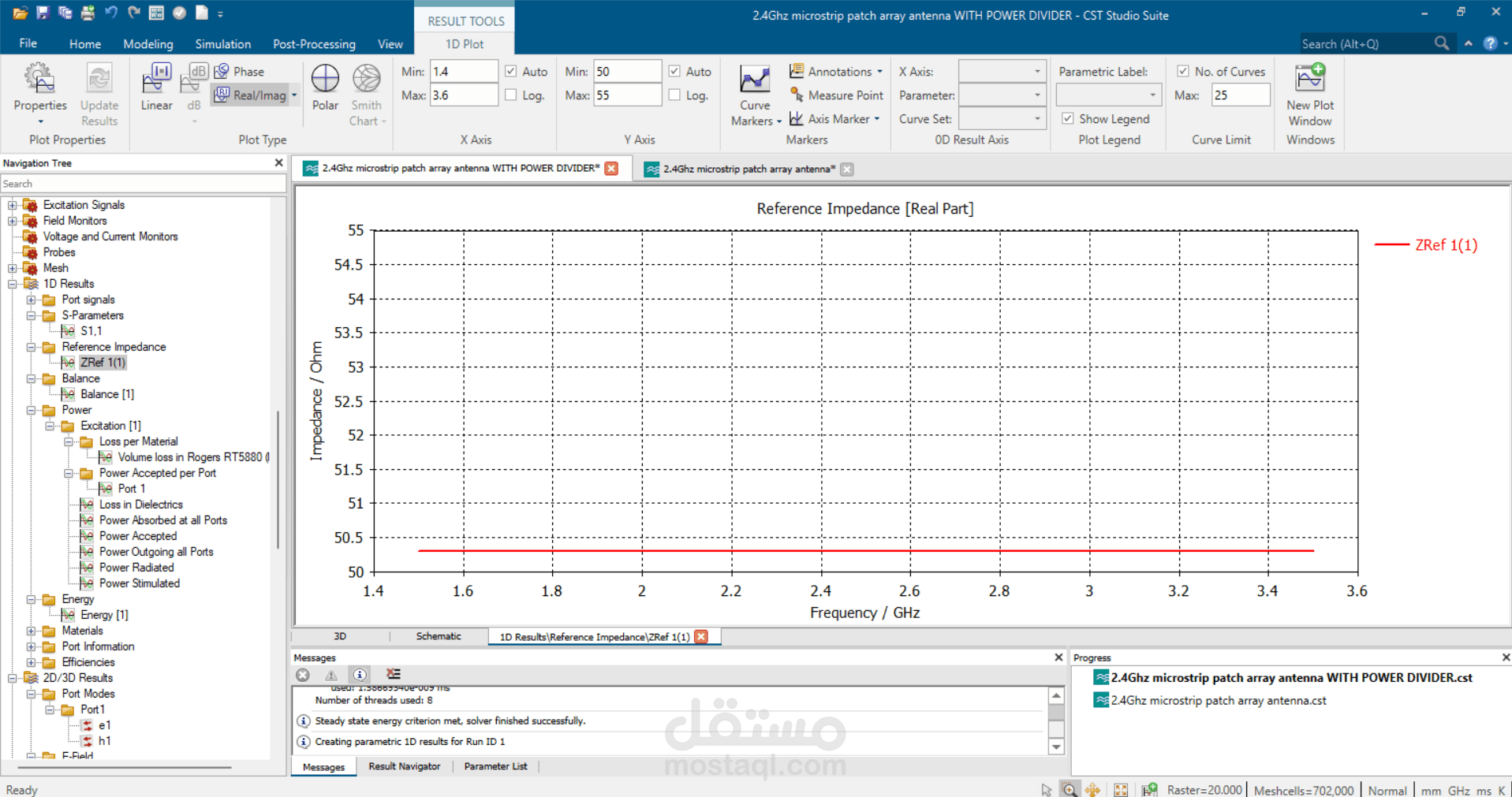Open plot Properties in the ribbon
This screenshot has height=797, width=1512.
click(40, 94)
